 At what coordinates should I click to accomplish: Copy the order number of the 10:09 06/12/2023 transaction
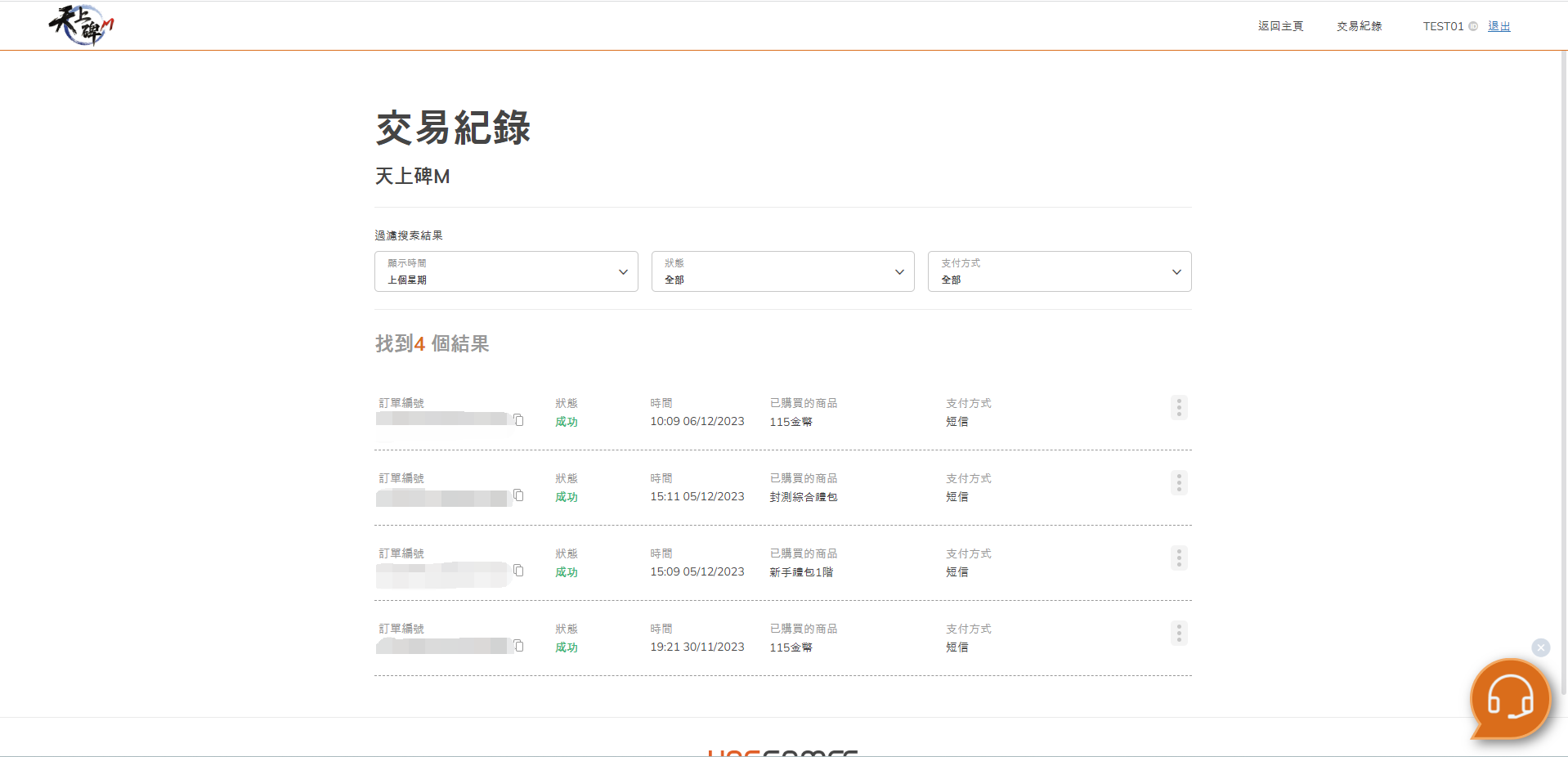(x=518, y=420)
